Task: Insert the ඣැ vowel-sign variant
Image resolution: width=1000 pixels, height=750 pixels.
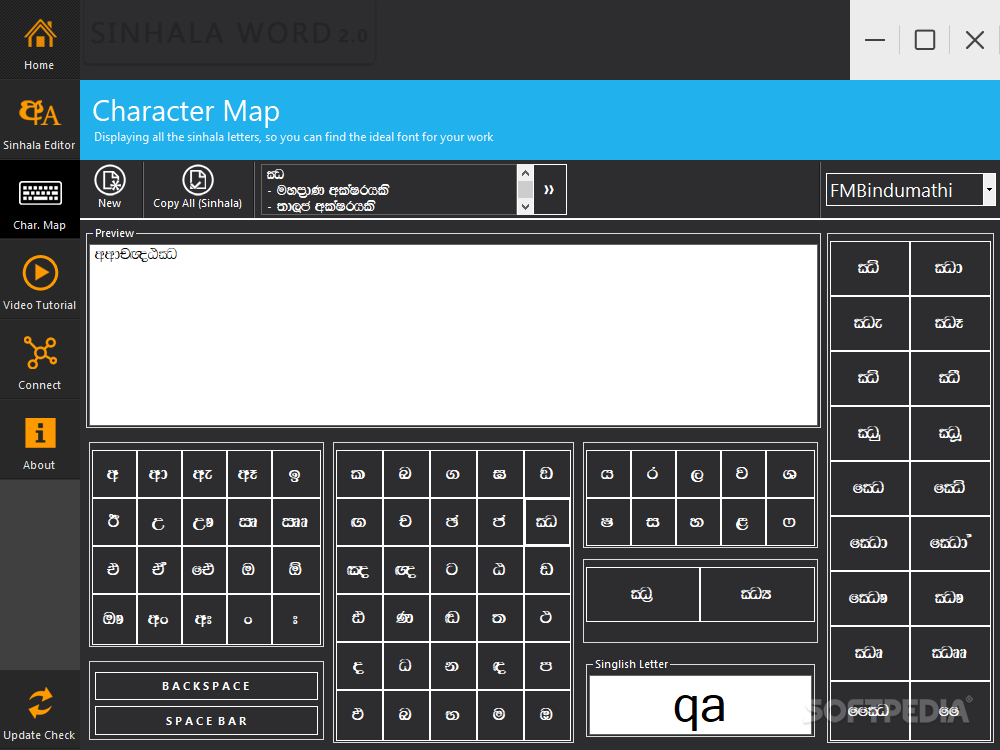Action: pos(869,323)
